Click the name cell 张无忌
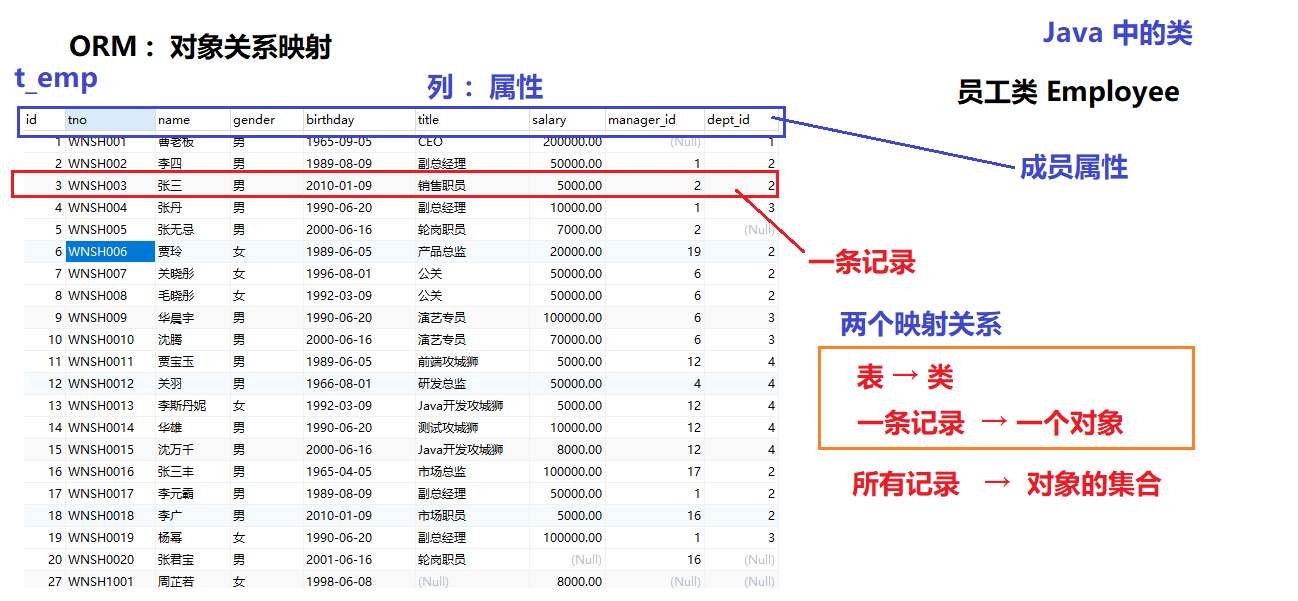Screen dimensions: 1298x601 coord(192,229)
